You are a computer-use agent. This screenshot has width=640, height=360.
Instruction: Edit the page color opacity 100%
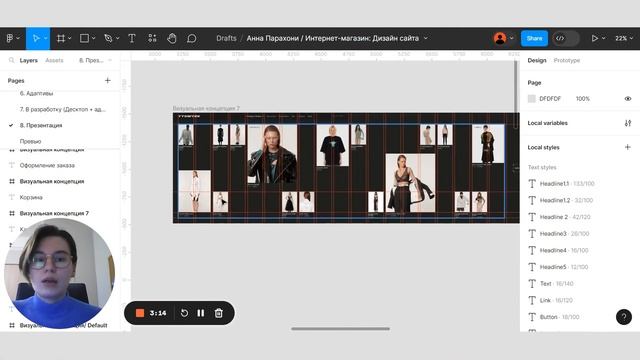[582, 99]
